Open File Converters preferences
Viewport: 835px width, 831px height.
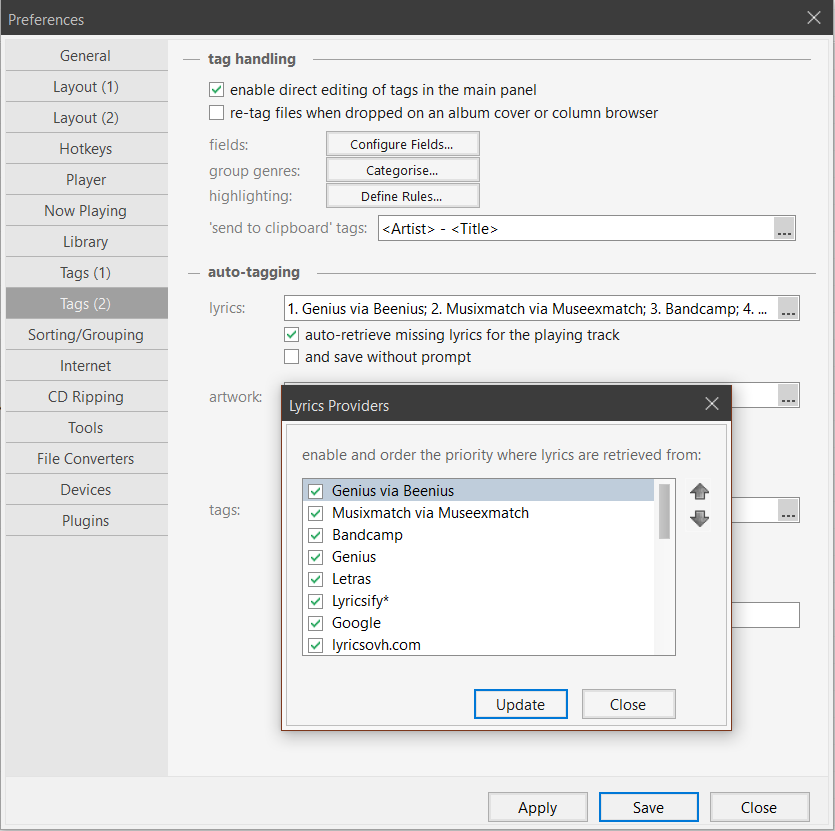pyautogui.click(x=86, y=458)
